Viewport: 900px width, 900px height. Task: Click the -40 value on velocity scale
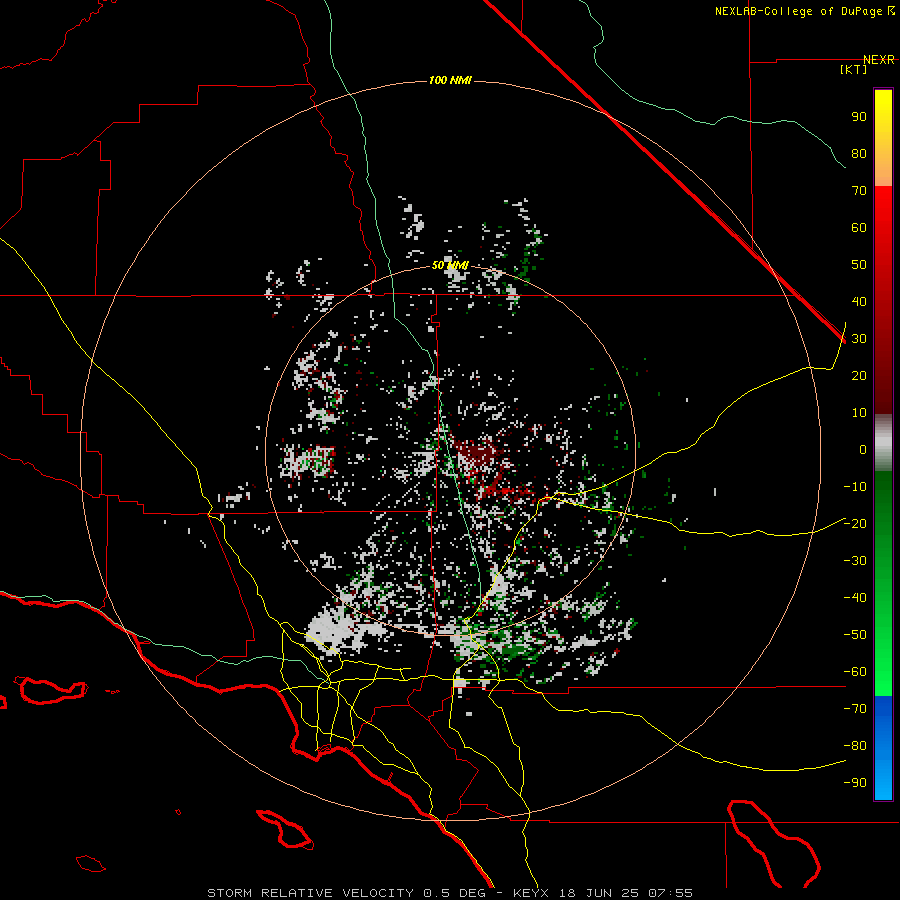click(x=855, y=598)
